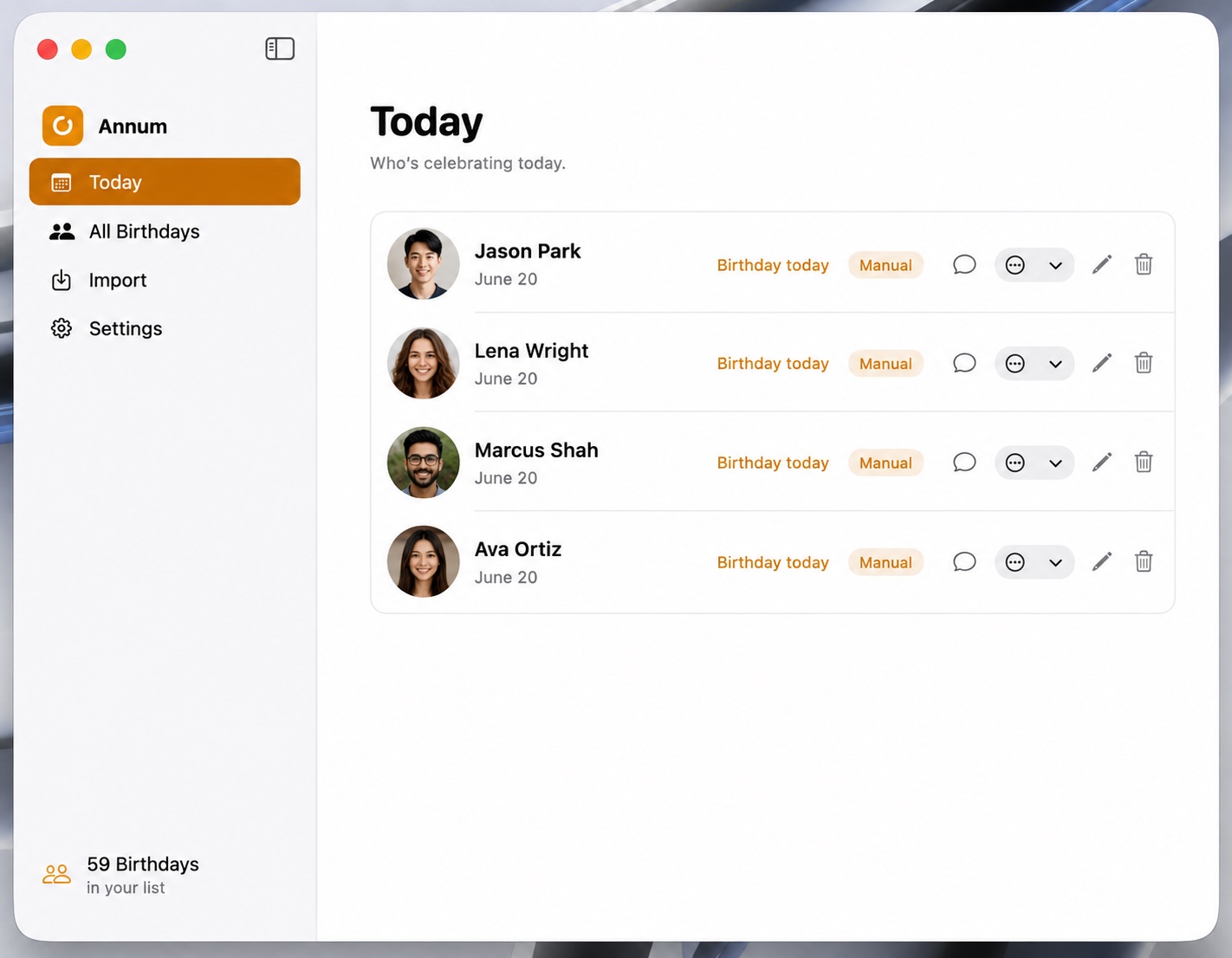Delete Marcus Shah with the trash icon
This screenshot has width=1232, height=958.
click(1144, 462)
